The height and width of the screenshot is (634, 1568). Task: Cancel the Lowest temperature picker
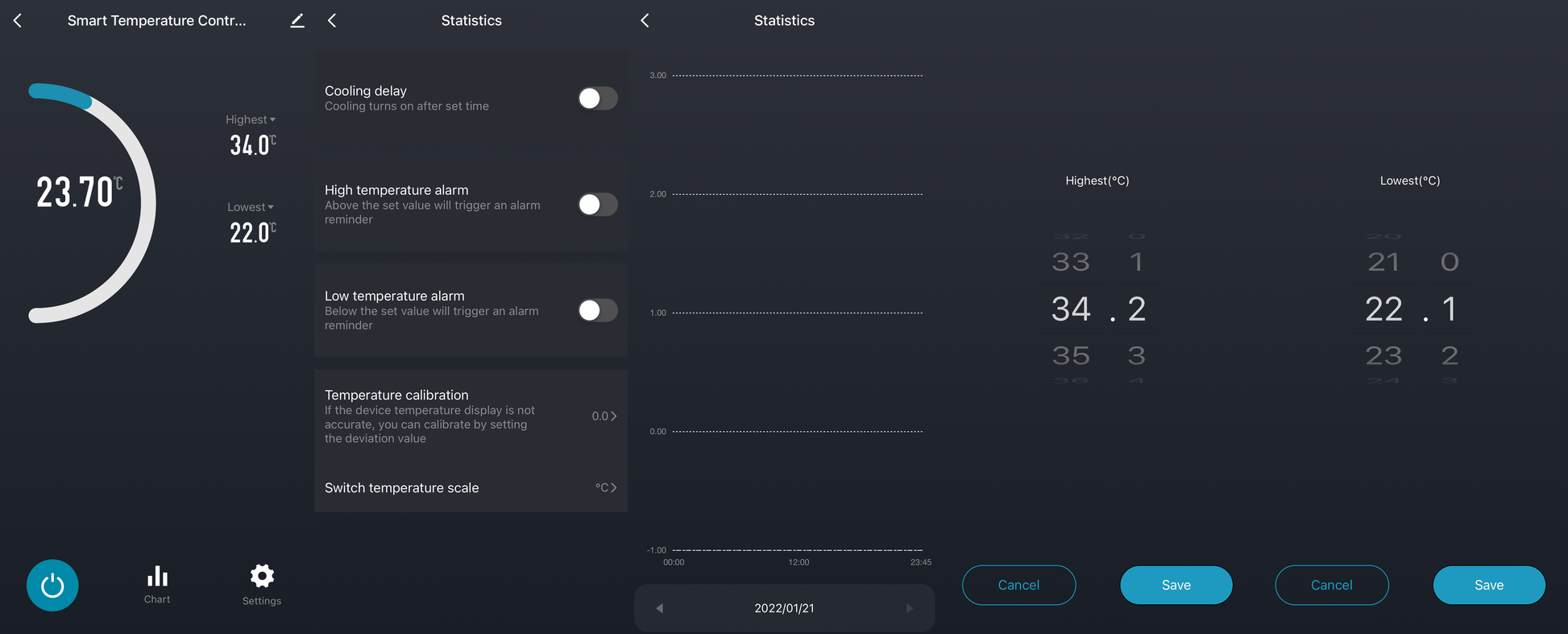[x=1331, y=585]
